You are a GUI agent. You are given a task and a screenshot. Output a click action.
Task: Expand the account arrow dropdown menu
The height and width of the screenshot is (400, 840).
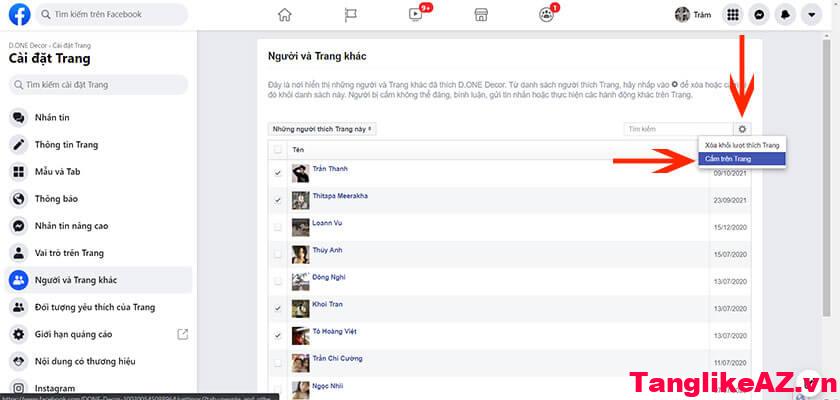coord(812,15)
